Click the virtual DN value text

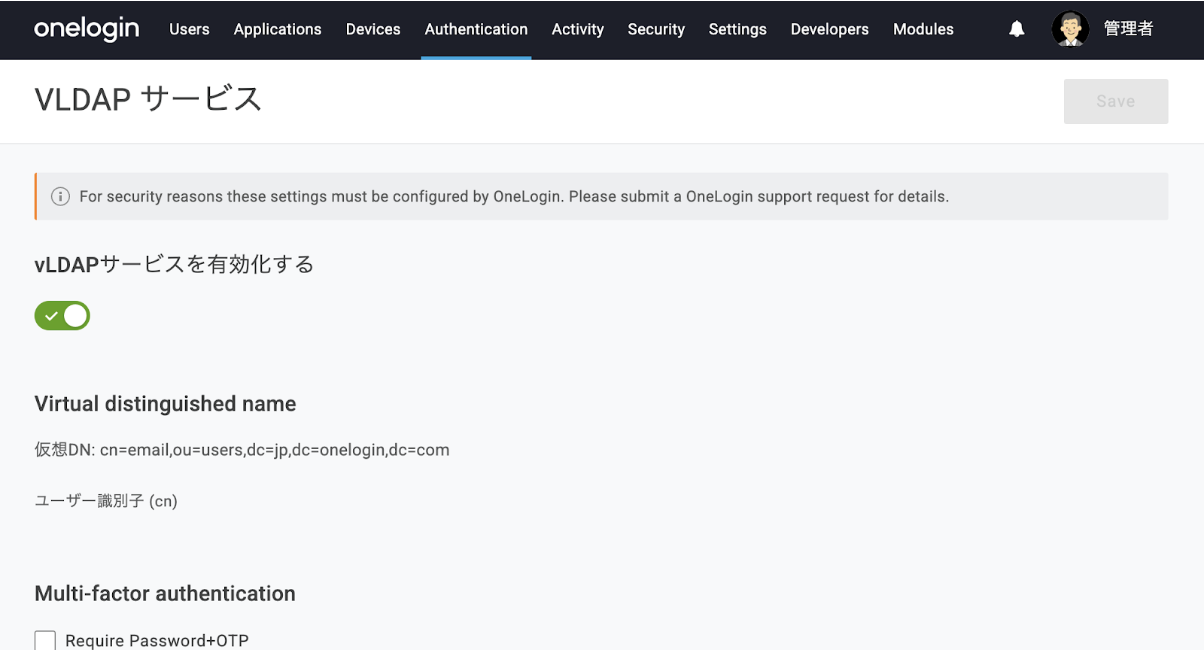274,450
